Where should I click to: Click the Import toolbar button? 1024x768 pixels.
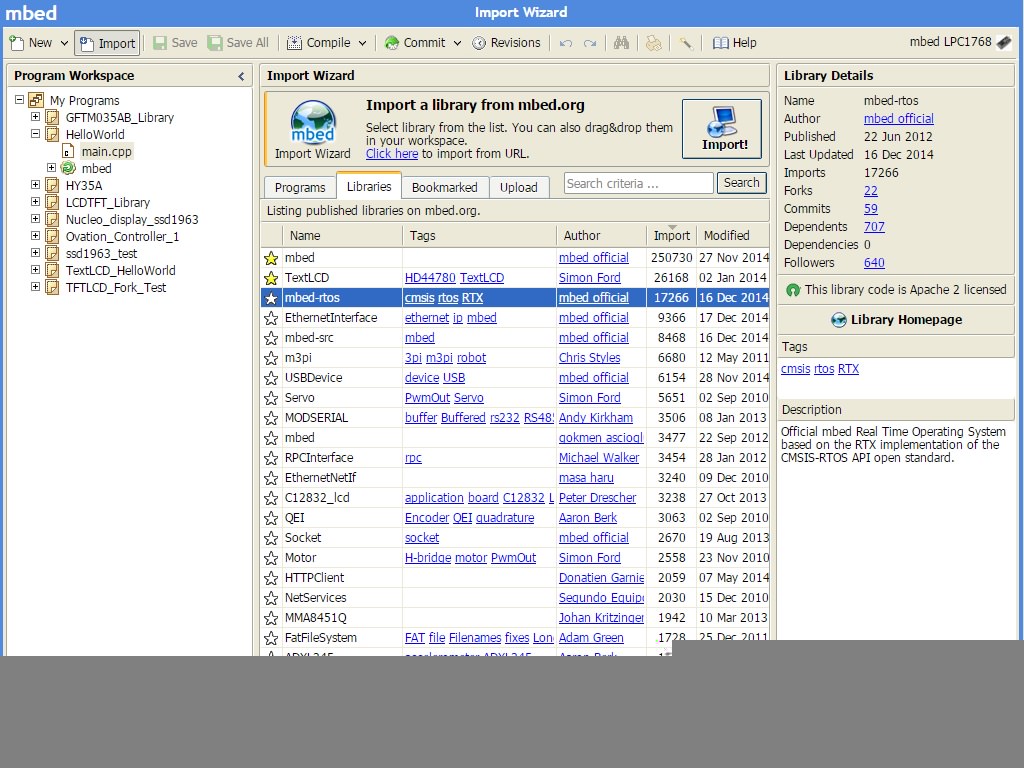[107, 43]
